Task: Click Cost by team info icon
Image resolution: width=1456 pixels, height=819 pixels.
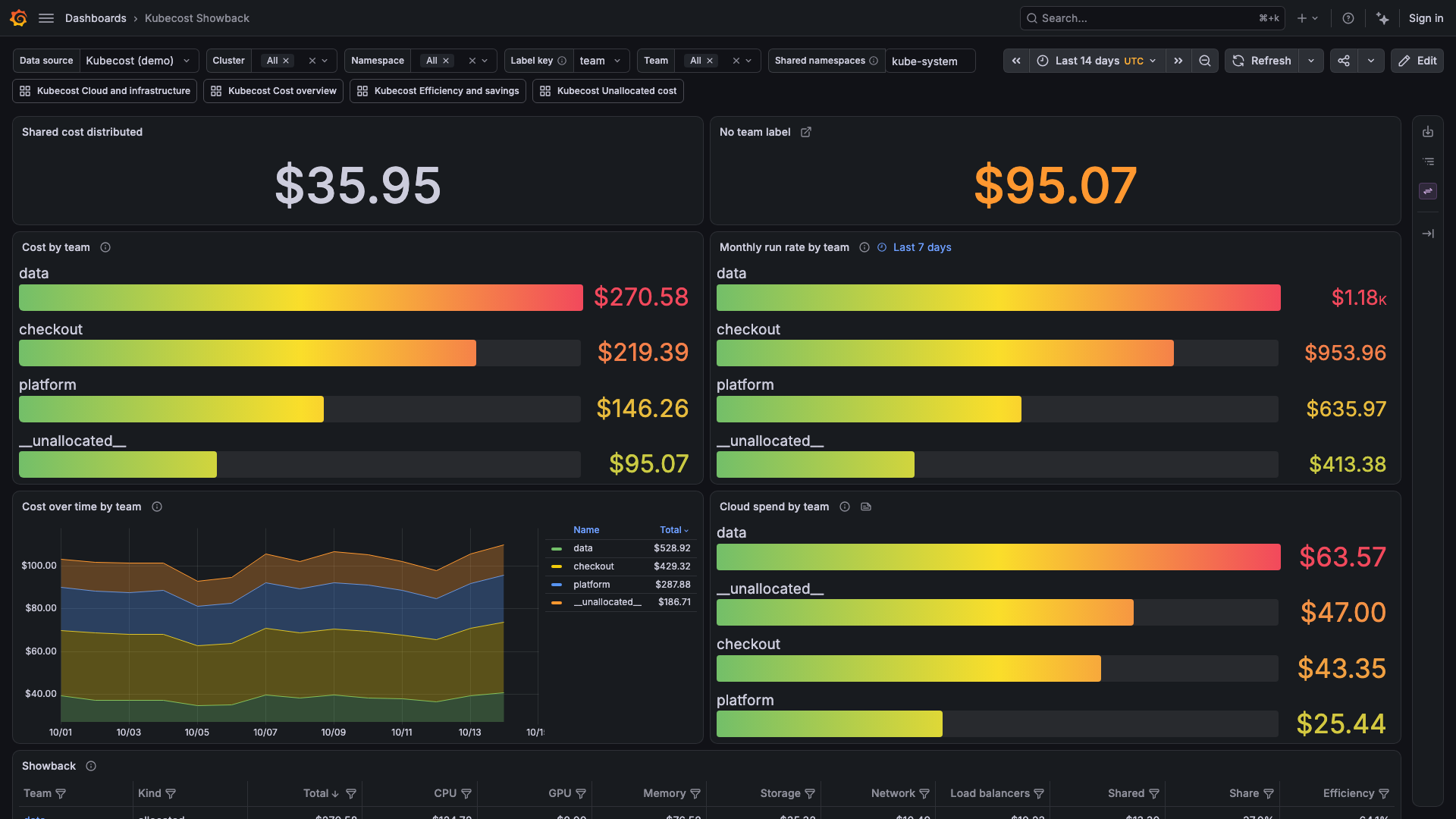Action: [105, 247]
